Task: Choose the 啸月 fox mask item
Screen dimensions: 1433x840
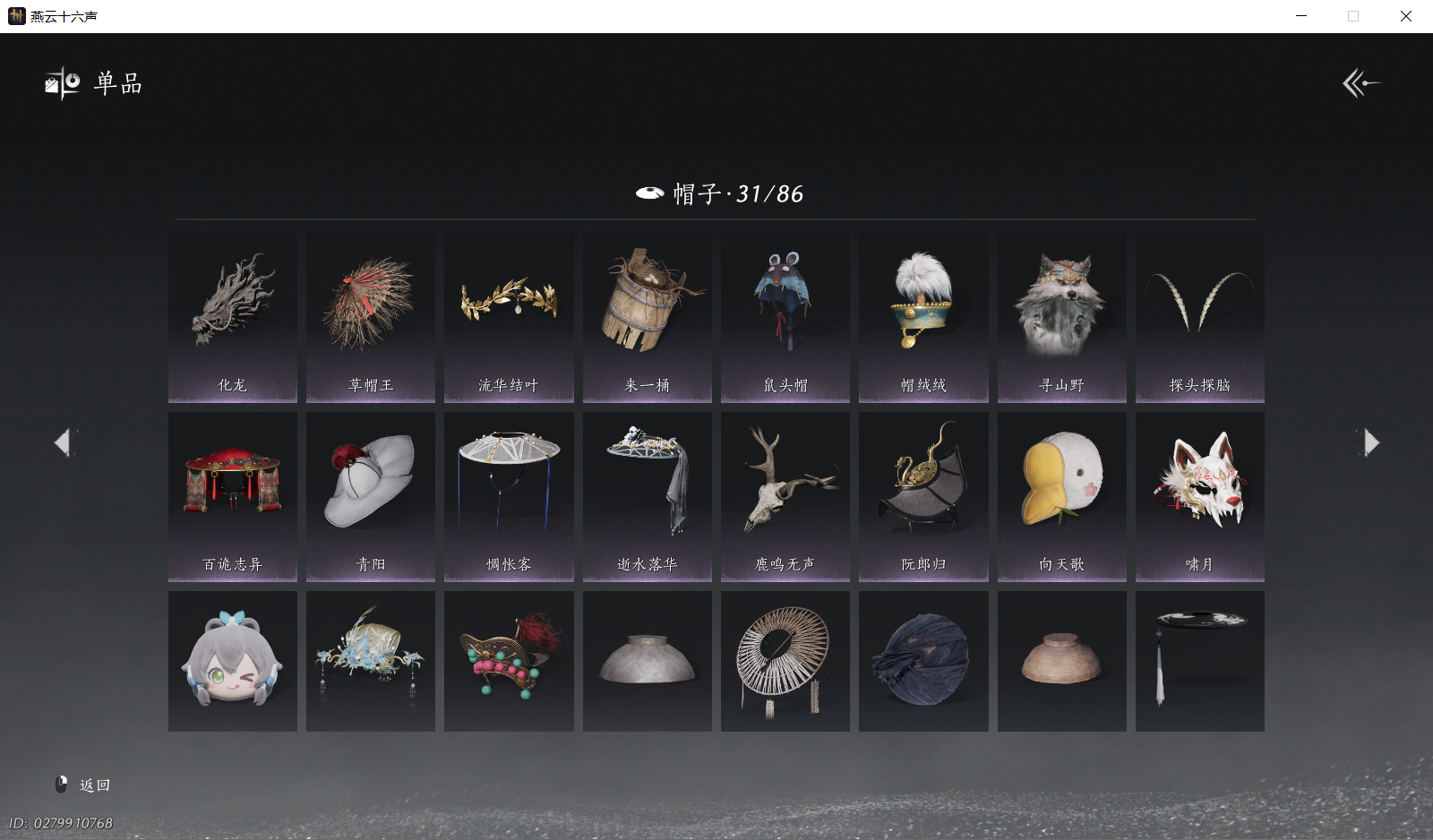Action: [1200, 497]
